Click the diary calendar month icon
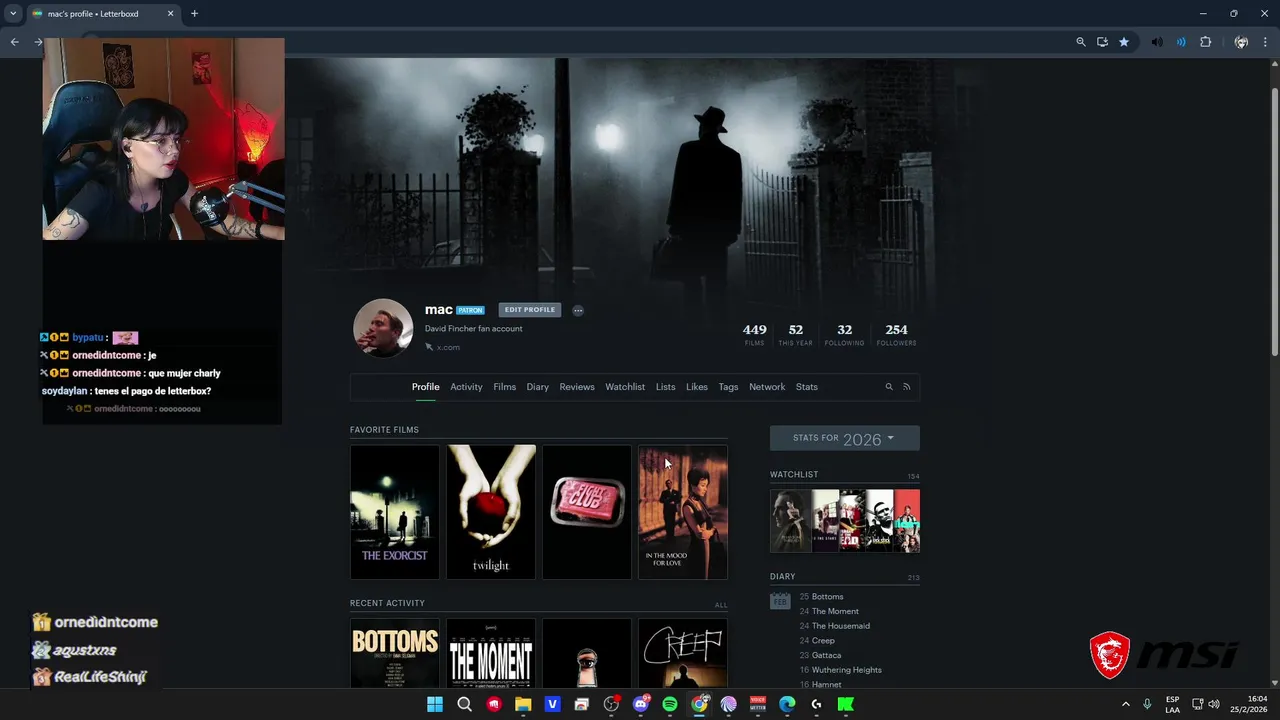Screen dimensions: 1280x720 (x=780, y=600)
